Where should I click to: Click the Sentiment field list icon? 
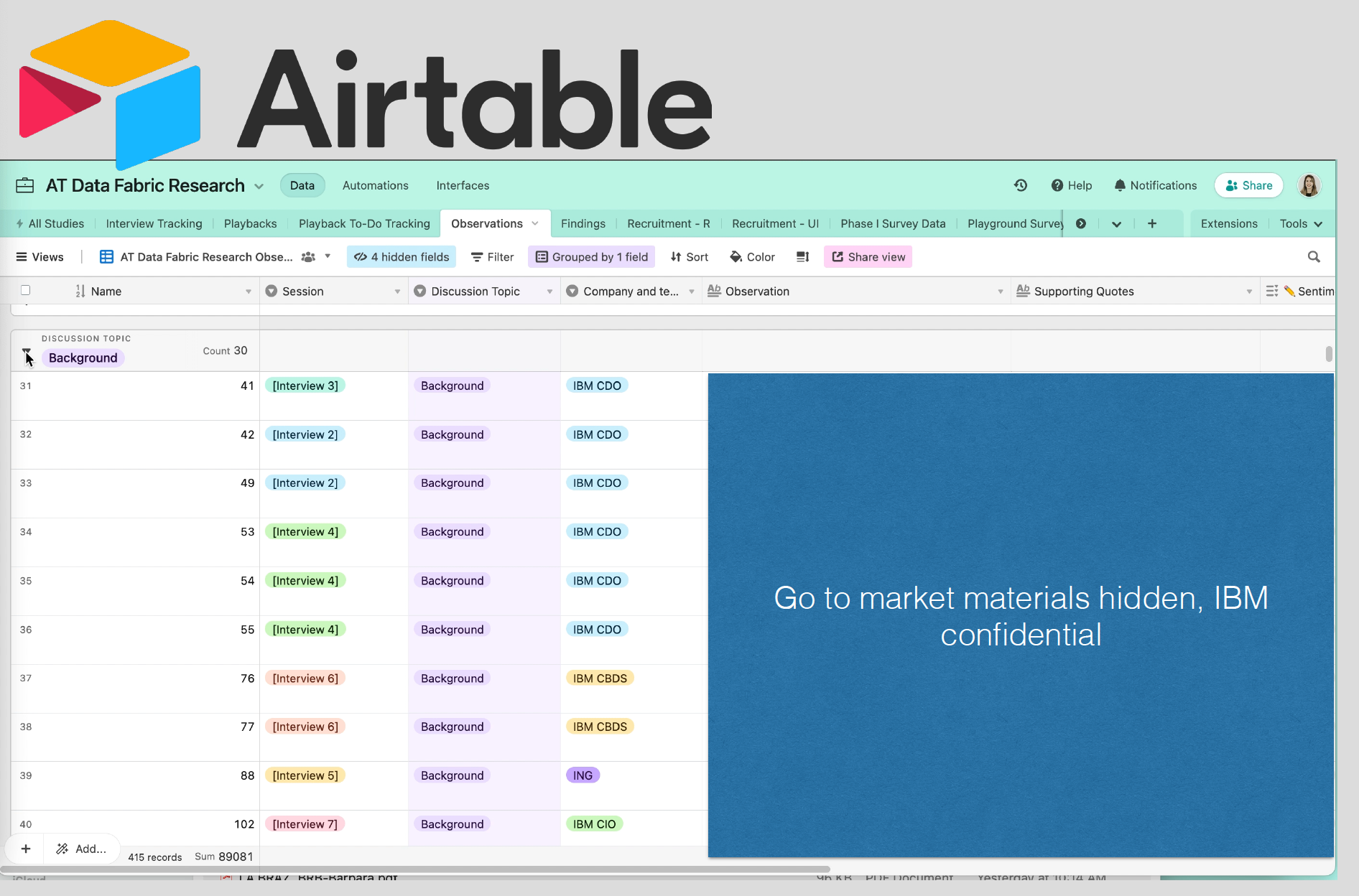(x=1272, y=291)
